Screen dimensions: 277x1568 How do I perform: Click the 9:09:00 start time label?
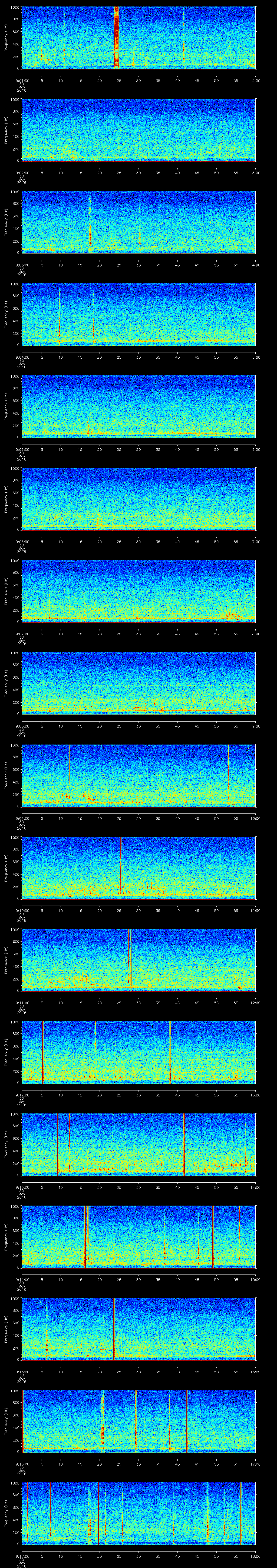22,818
